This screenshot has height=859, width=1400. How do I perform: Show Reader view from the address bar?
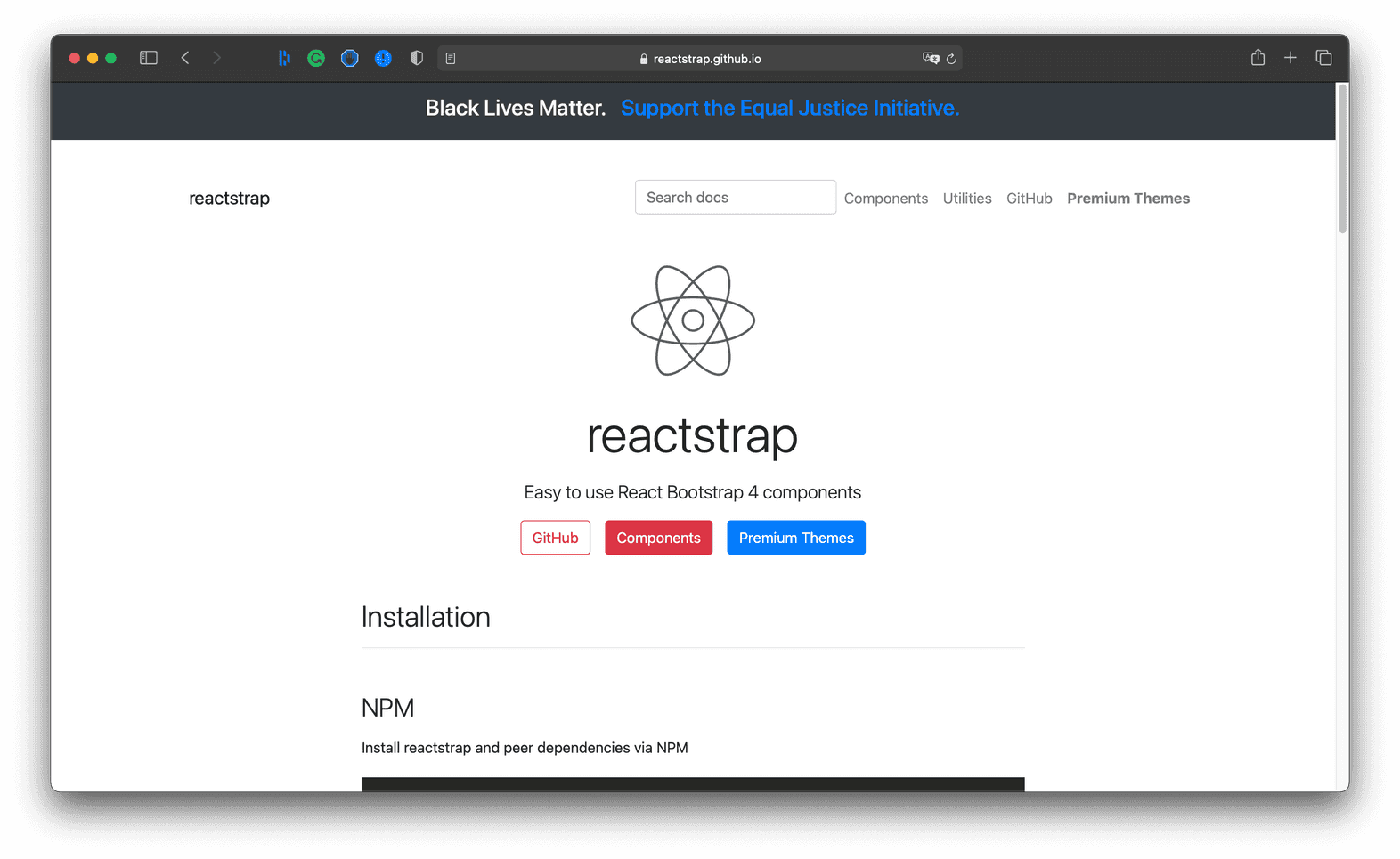click(451, 59)
